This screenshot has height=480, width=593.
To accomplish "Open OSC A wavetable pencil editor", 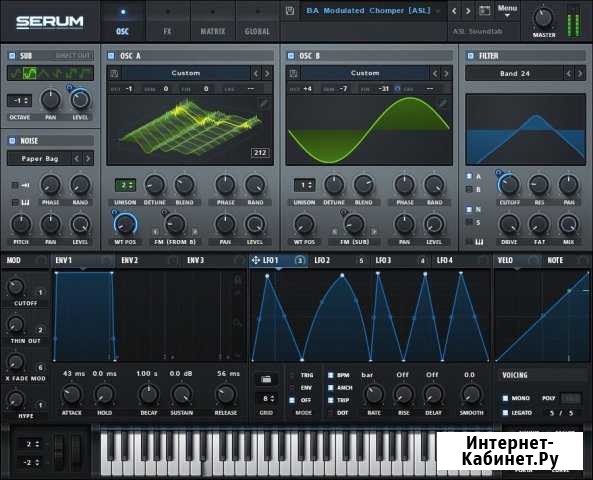I will coord(263,103).
